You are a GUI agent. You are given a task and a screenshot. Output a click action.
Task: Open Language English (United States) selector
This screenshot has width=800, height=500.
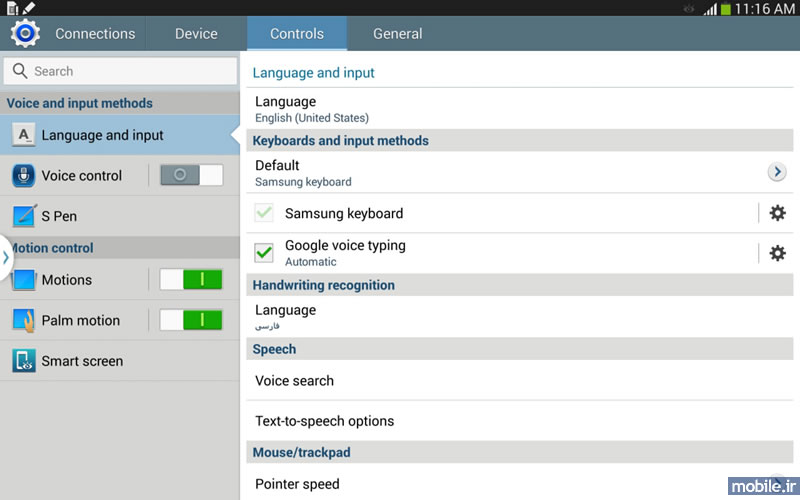coord(519,109)
